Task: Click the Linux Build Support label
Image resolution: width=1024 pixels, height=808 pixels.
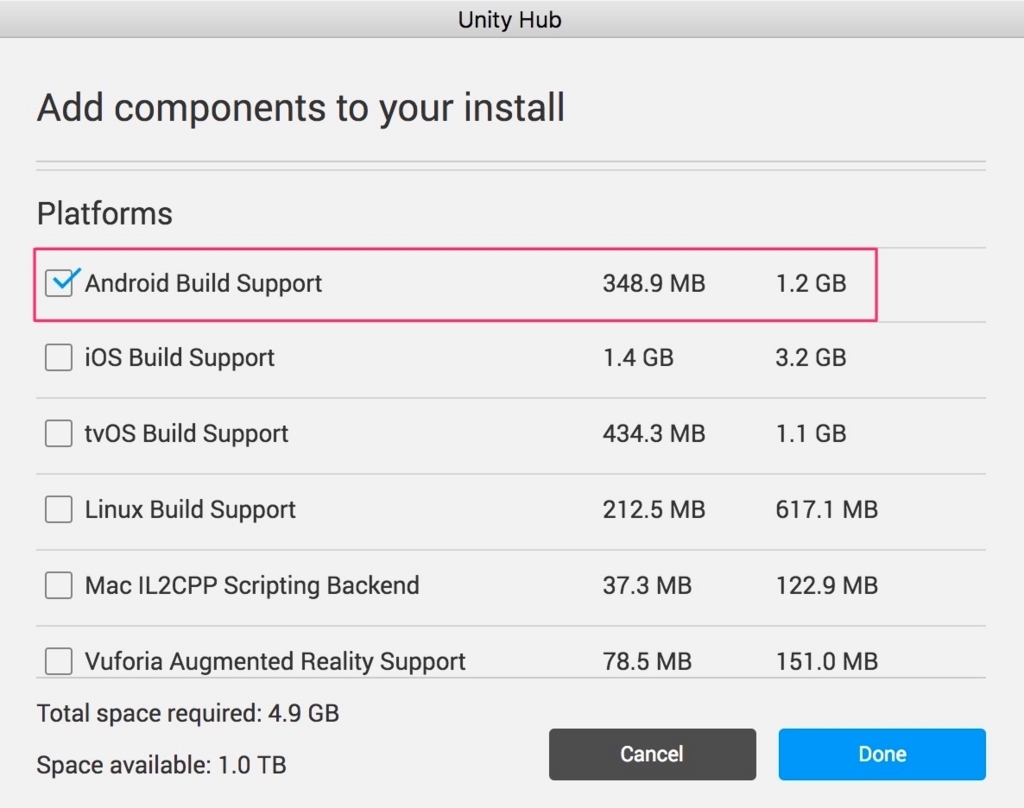Action: [190, 510]
